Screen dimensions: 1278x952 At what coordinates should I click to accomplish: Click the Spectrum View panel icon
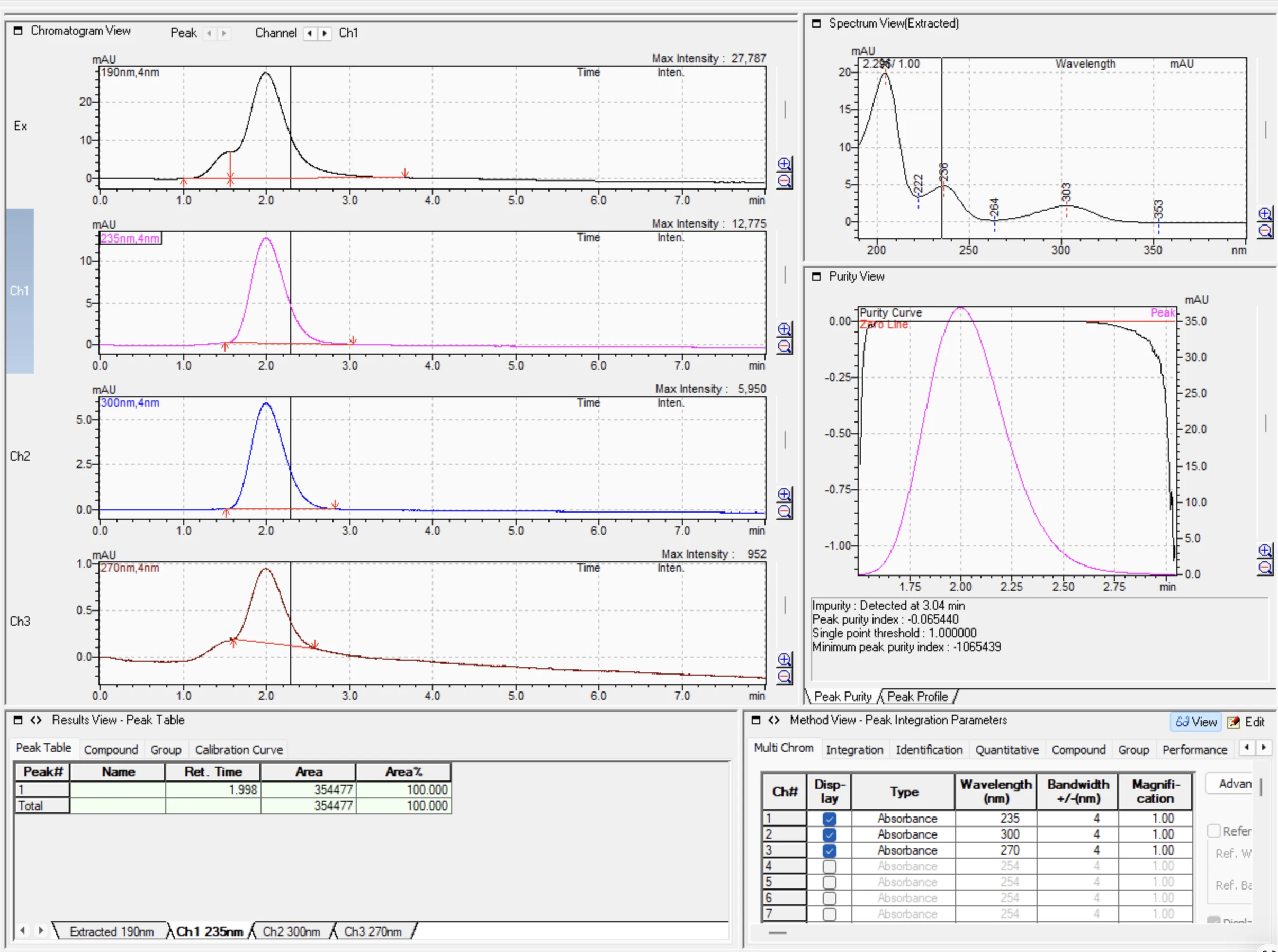tap(816, 23)
